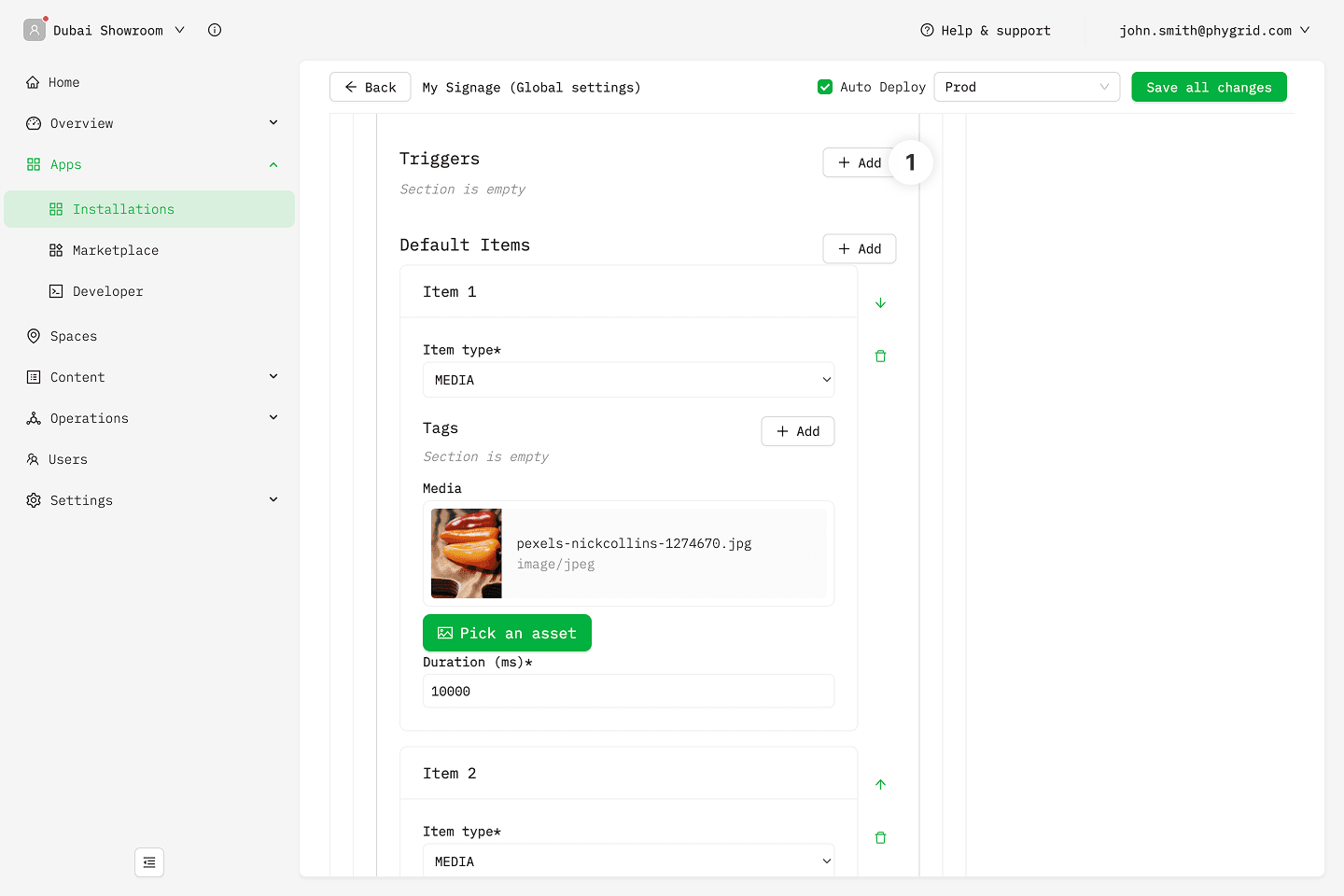This screenshot has width=1344, height=896.
Task: Add a new trigger
Action: click(859, 162)
